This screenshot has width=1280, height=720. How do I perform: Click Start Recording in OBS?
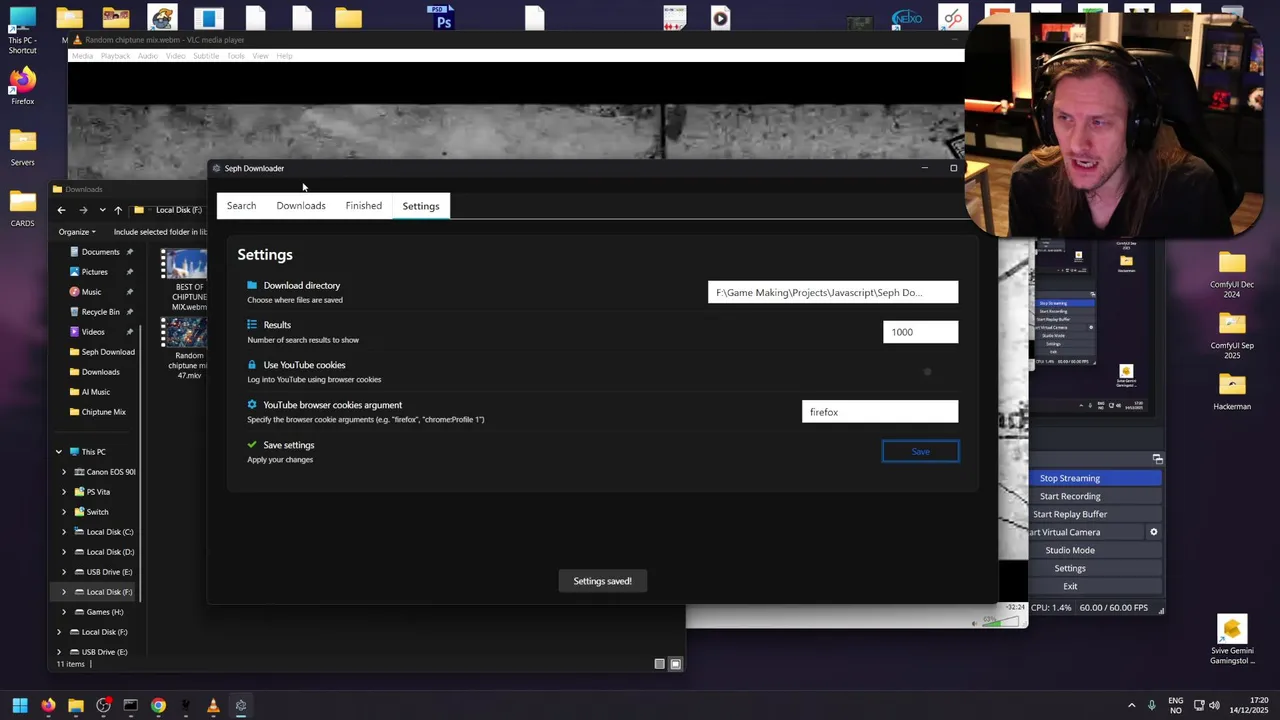1096,496
